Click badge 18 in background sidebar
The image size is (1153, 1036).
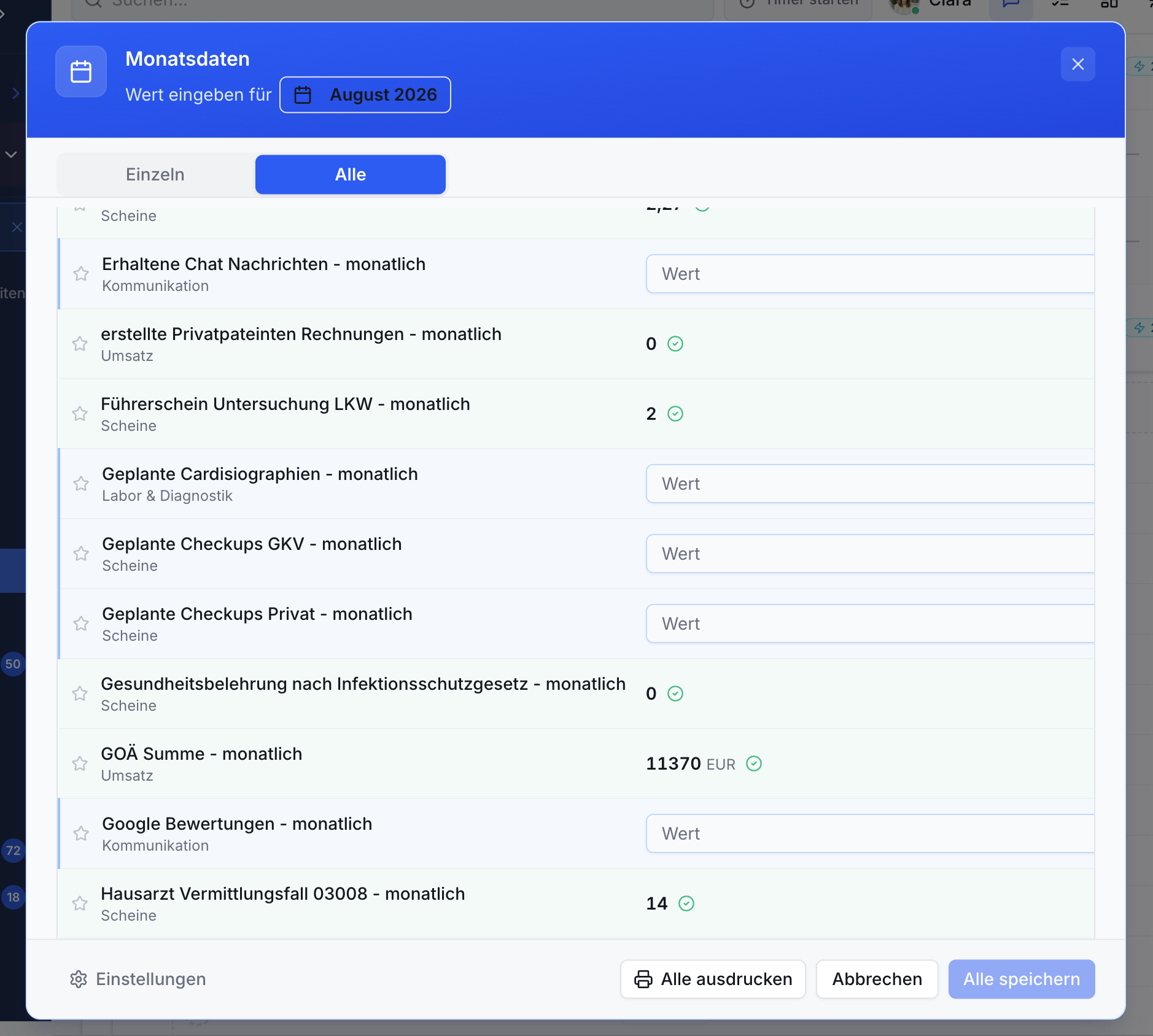point(13,897)
